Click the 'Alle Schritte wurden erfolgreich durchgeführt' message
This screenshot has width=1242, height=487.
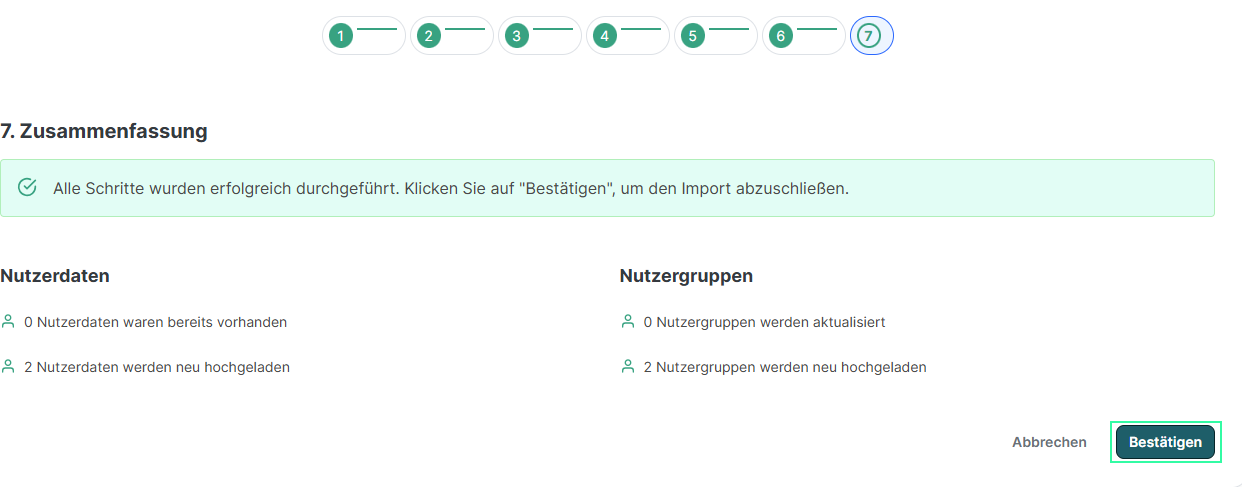pyautogui.click(x=450, y=188)
